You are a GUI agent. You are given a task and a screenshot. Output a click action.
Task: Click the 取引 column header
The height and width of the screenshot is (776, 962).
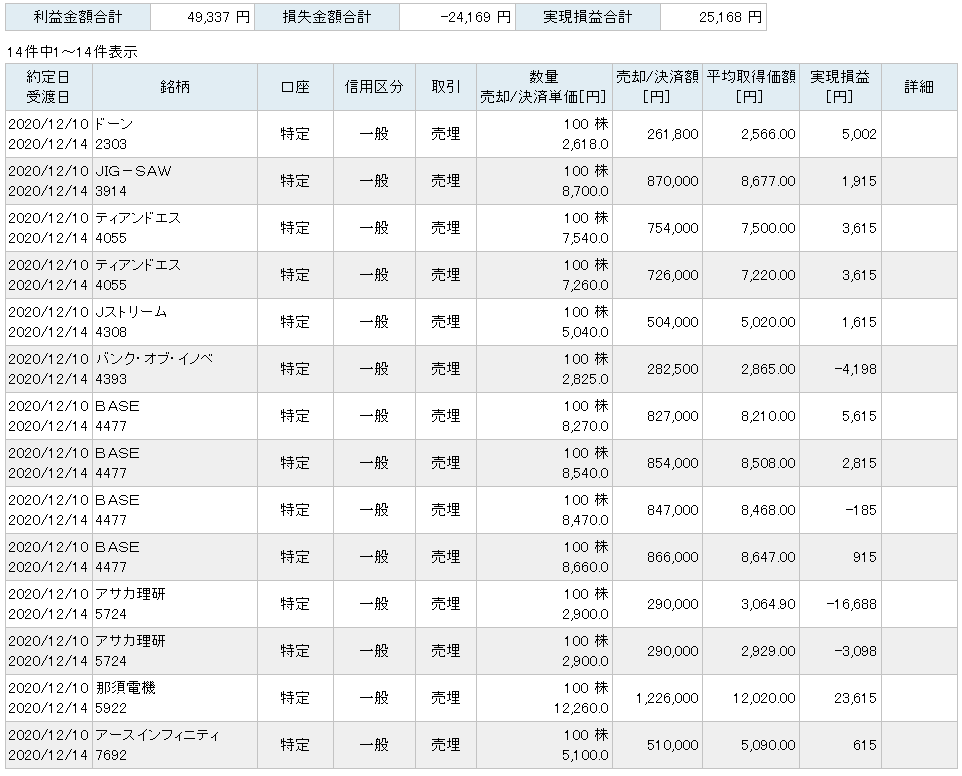[x=446, y=87]
